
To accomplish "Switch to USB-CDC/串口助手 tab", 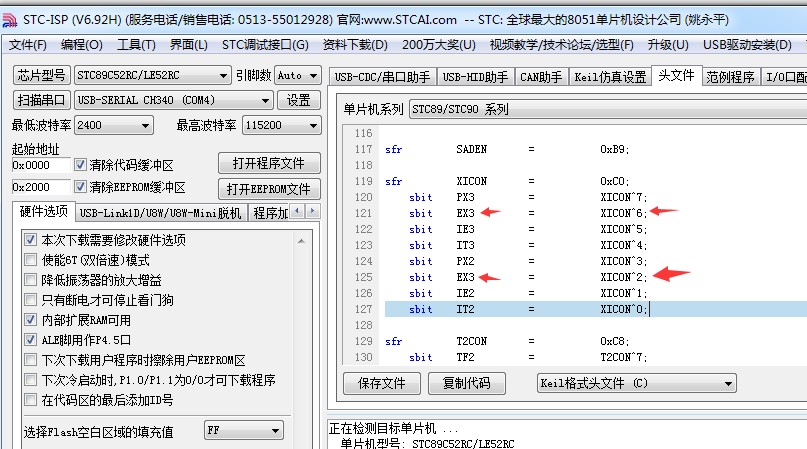I will tap(382, 77).
